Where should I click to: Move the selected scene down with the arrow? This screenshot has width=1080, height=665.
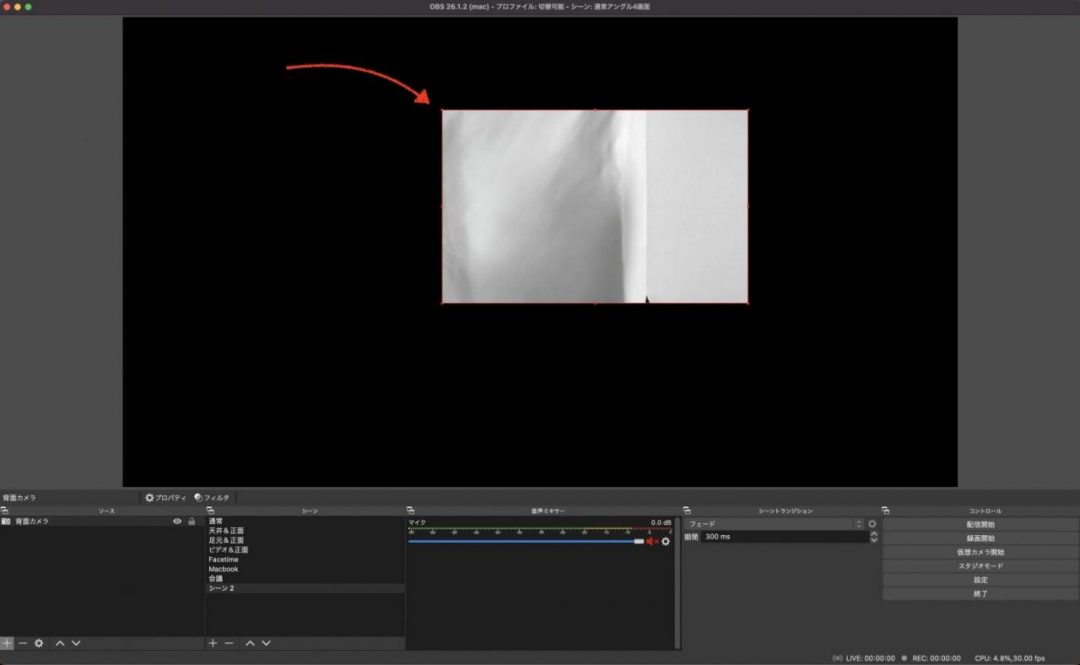click(x=268, y=643)
